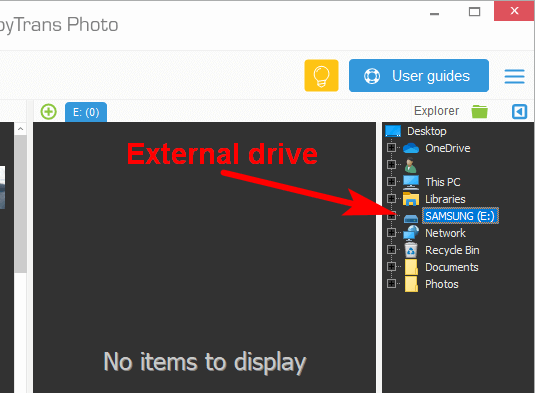Select Photos folder in the tree
The width and height of the screenshot is (535, 393).
[442, 284]
